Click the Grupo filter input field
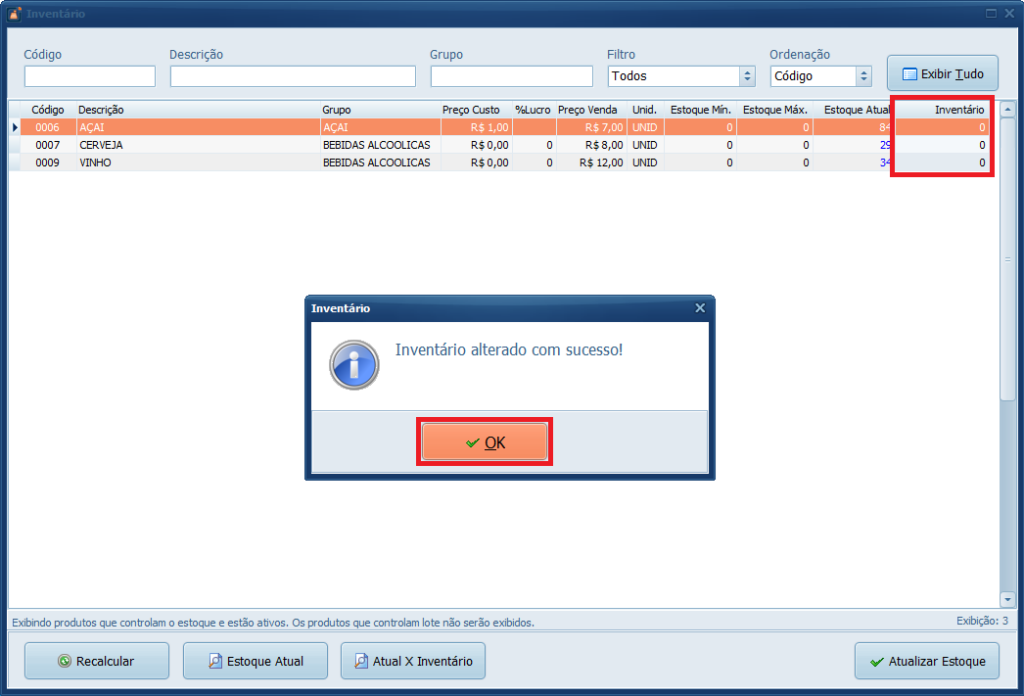The image size is (1024, 696). pyautogui.click(x=513, y=76)
